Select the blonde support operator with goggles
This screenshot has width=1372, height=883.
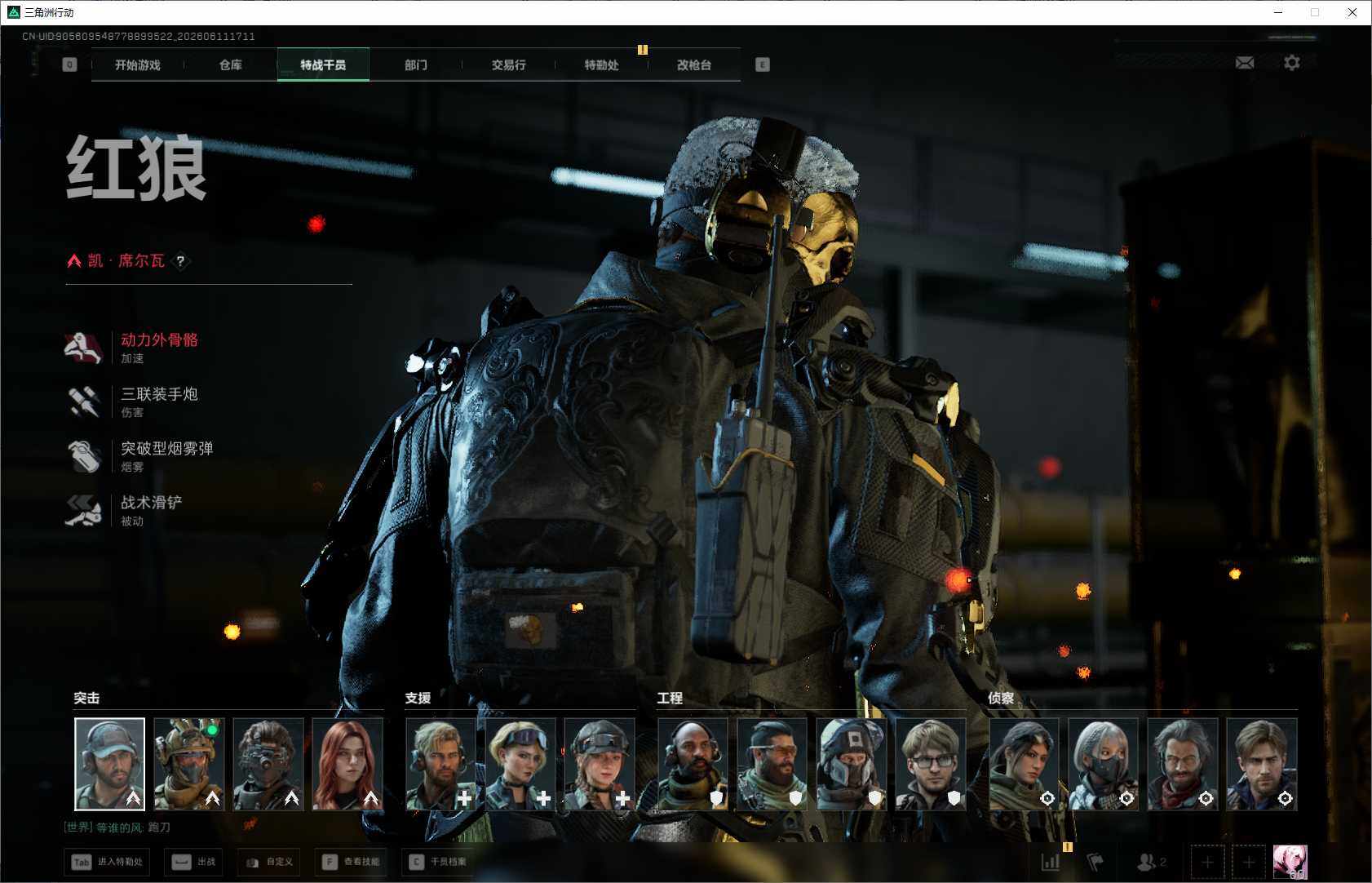tap(520, 764)
